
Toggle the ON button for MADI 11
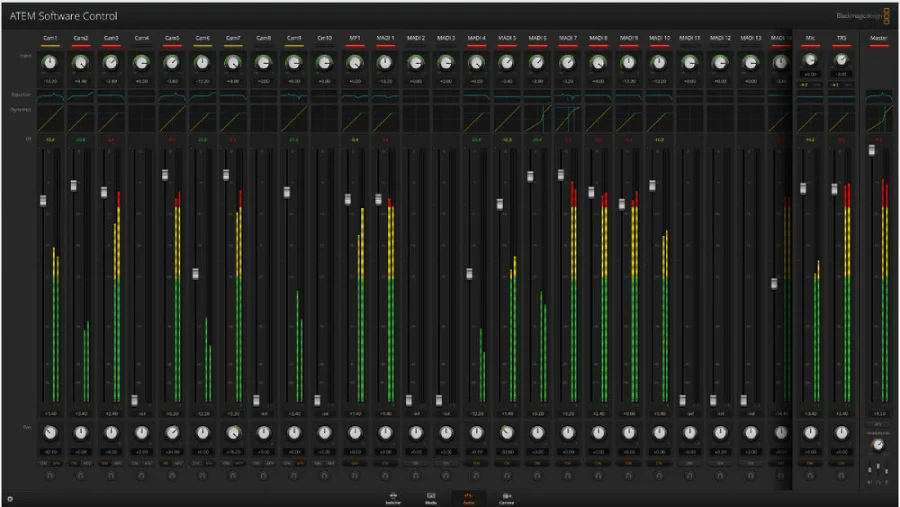689,463
